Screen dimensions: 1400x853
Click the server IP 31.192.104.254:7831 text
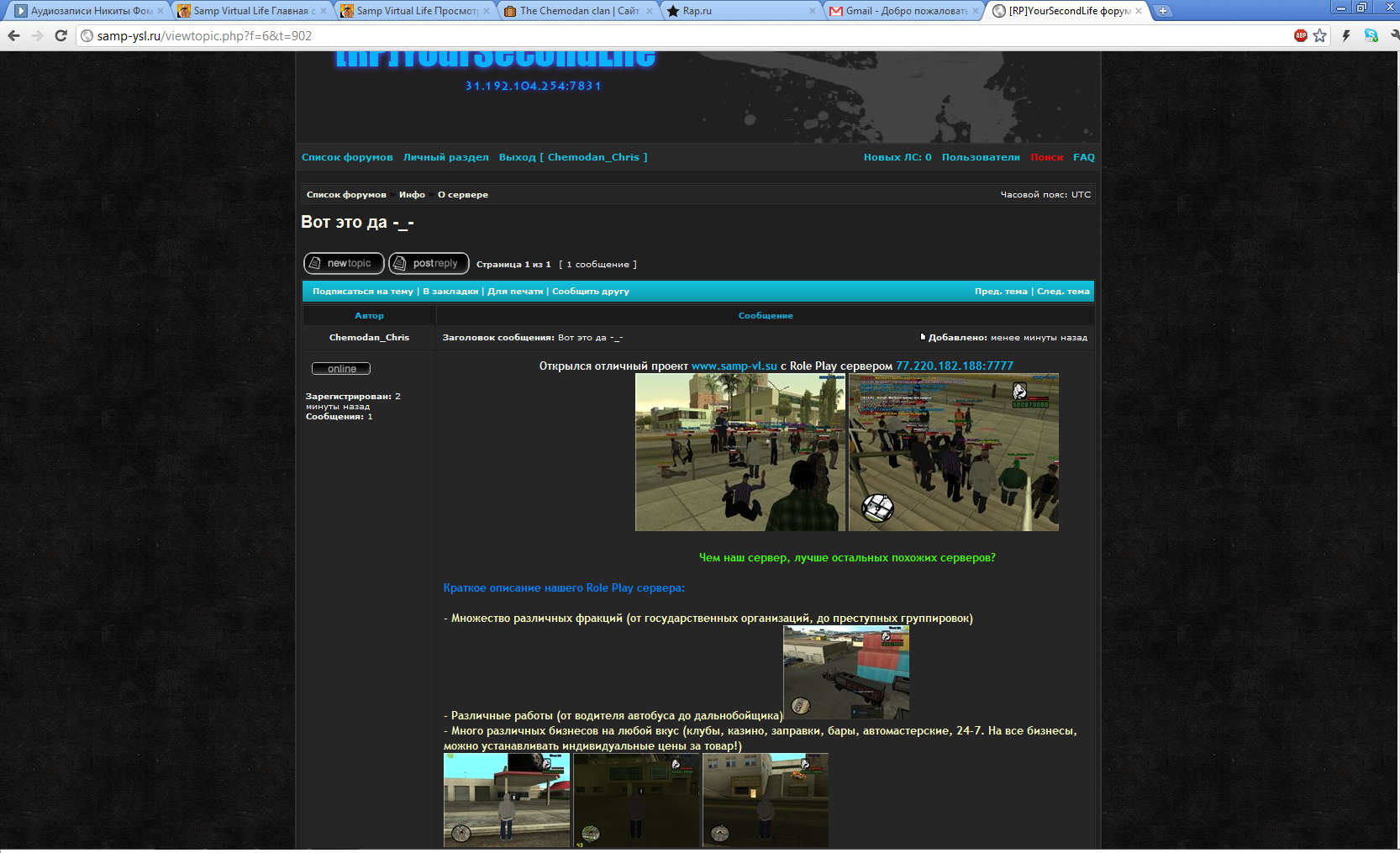(534, 86)
